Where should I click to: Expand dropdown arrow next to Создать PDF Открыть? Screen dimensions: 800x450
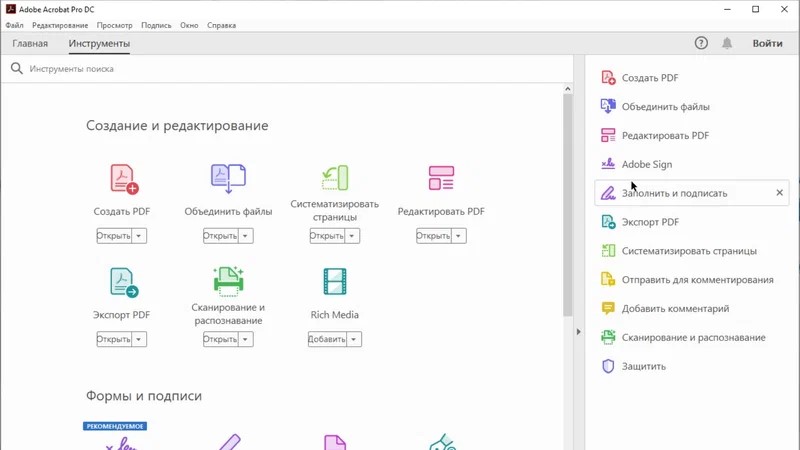point(139,236)
